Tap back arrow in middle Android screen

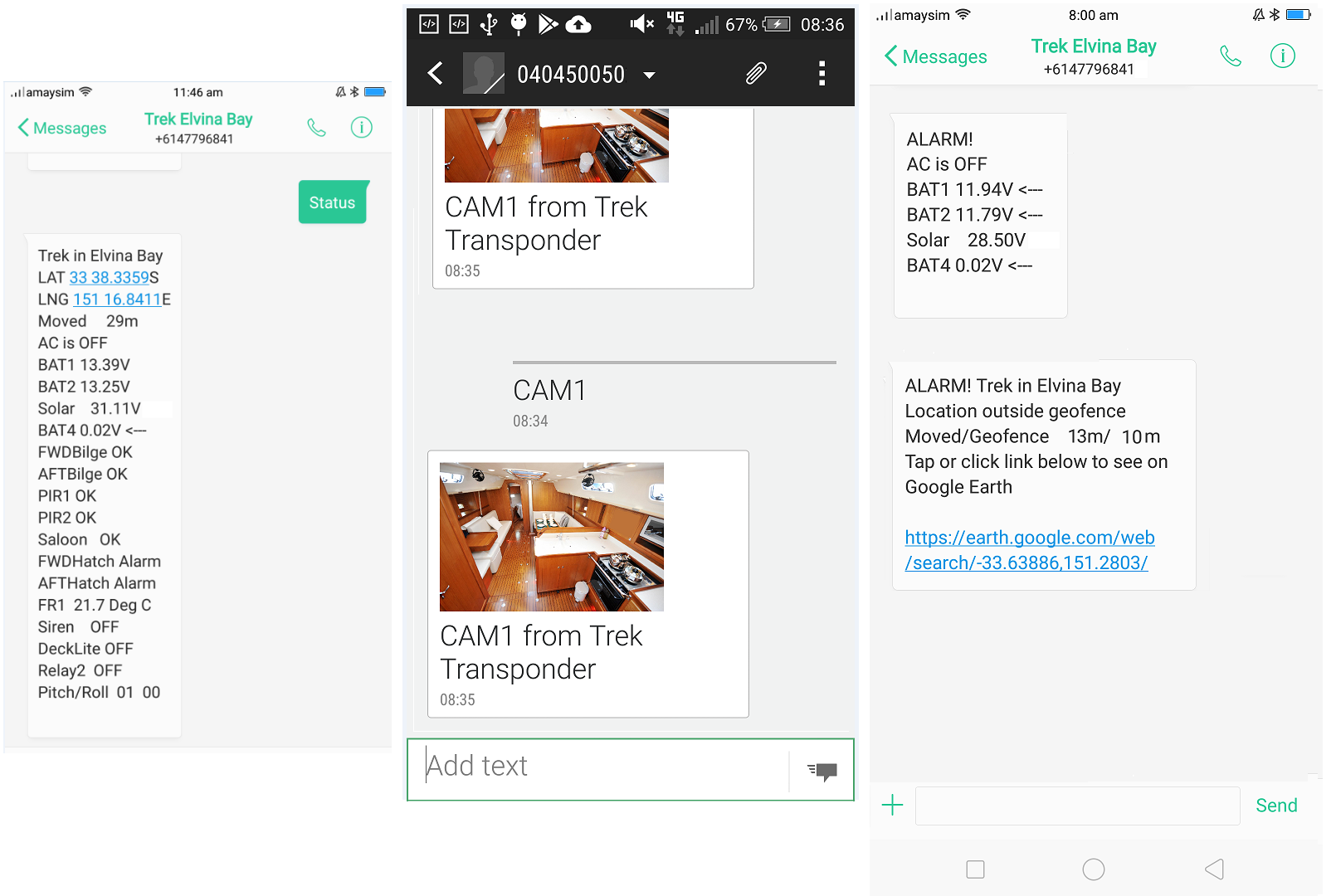[x=435, y=74]
